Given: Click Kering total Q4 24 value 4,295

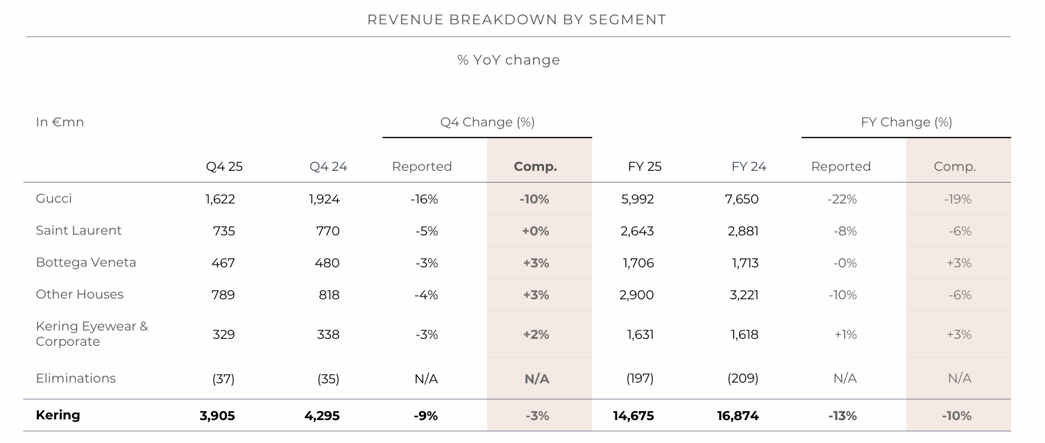Looking at the screenshot, I should (320, 415).
